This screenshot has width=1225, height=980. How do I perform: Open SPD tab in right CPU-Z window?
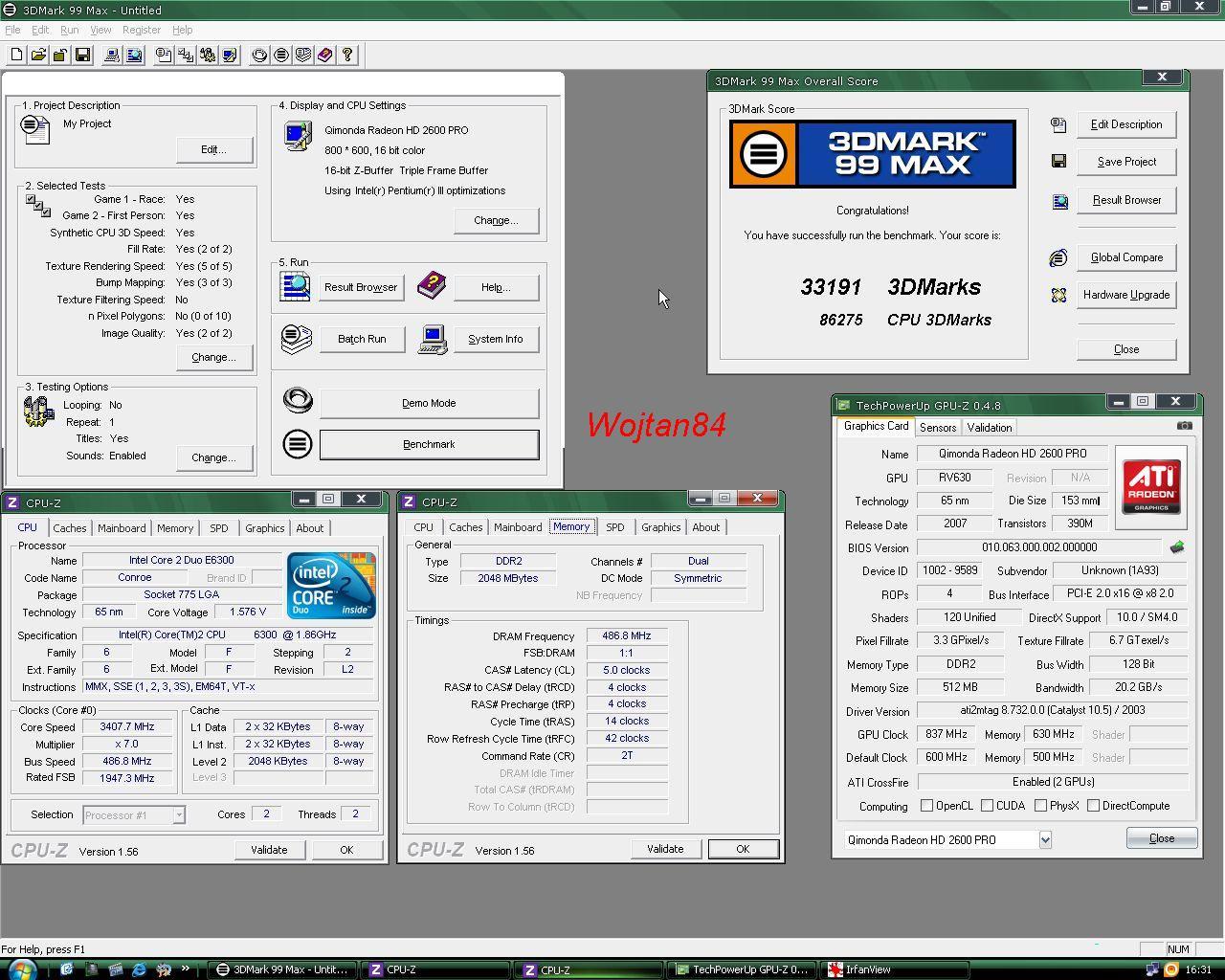pos(615,527)
